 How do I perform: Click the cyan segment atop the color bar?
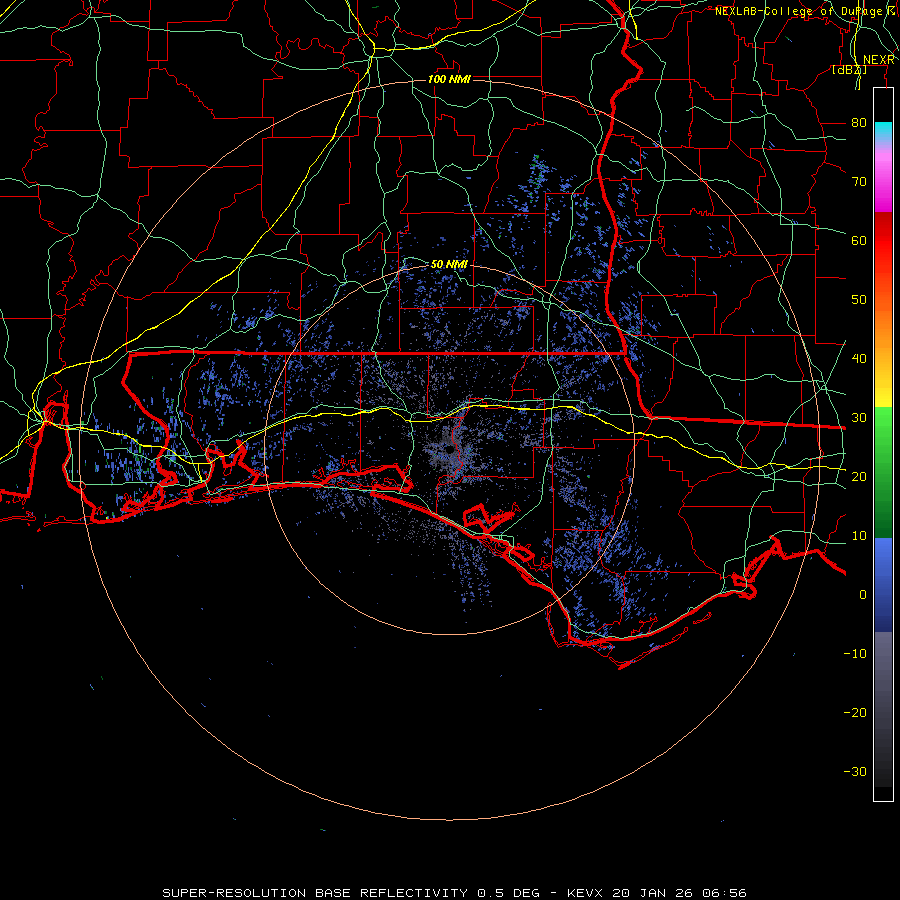883,131
